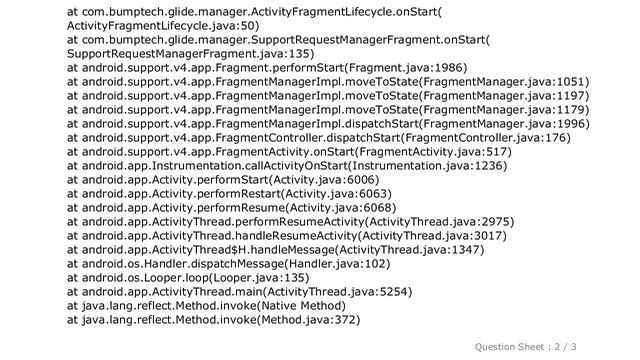Click the Instrumentation.callActivityOnStart line

(x=287, y=166)
